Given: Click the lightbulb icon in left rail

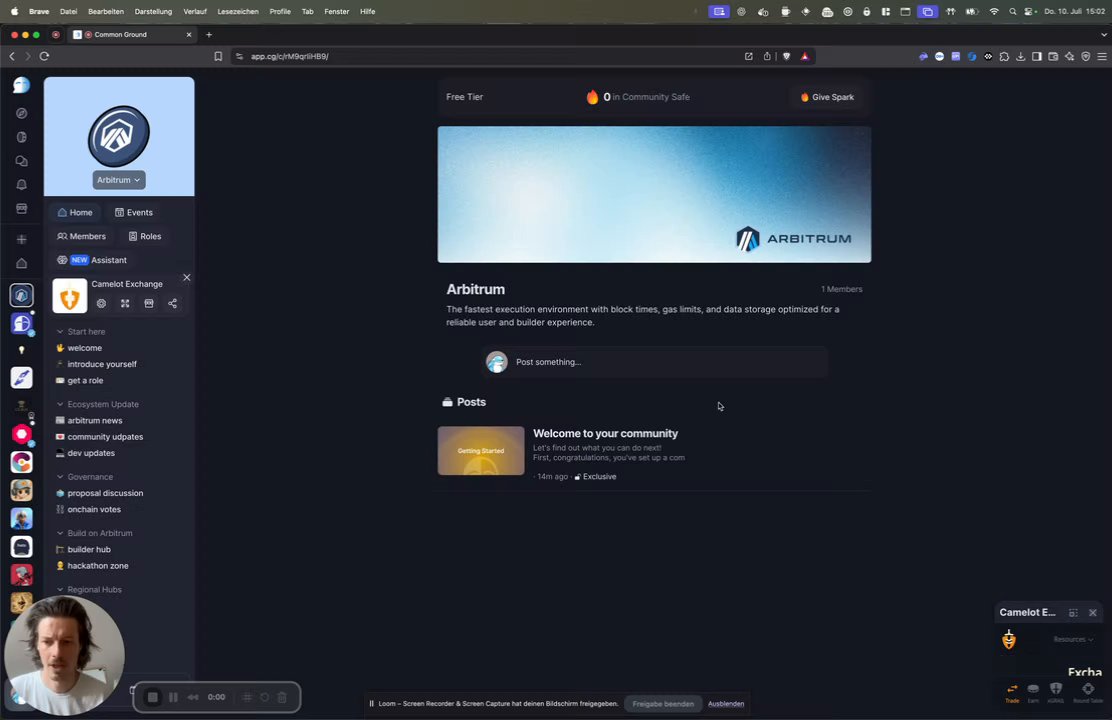Looking at the screenshot, I should click(21, 350).
